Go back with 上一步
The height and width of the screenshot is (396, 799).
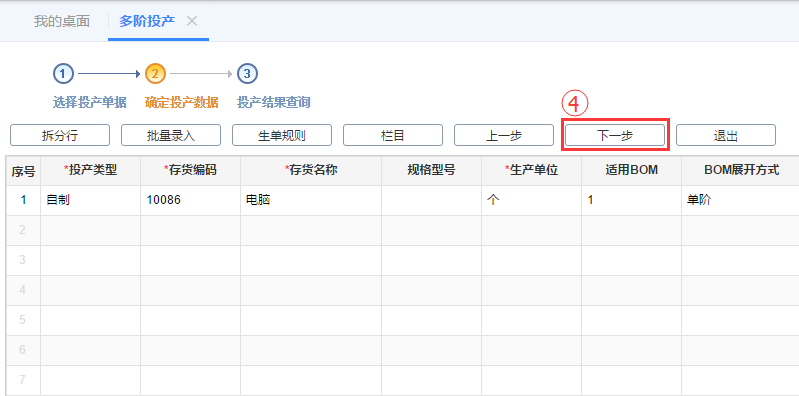[x=504, y=135]
